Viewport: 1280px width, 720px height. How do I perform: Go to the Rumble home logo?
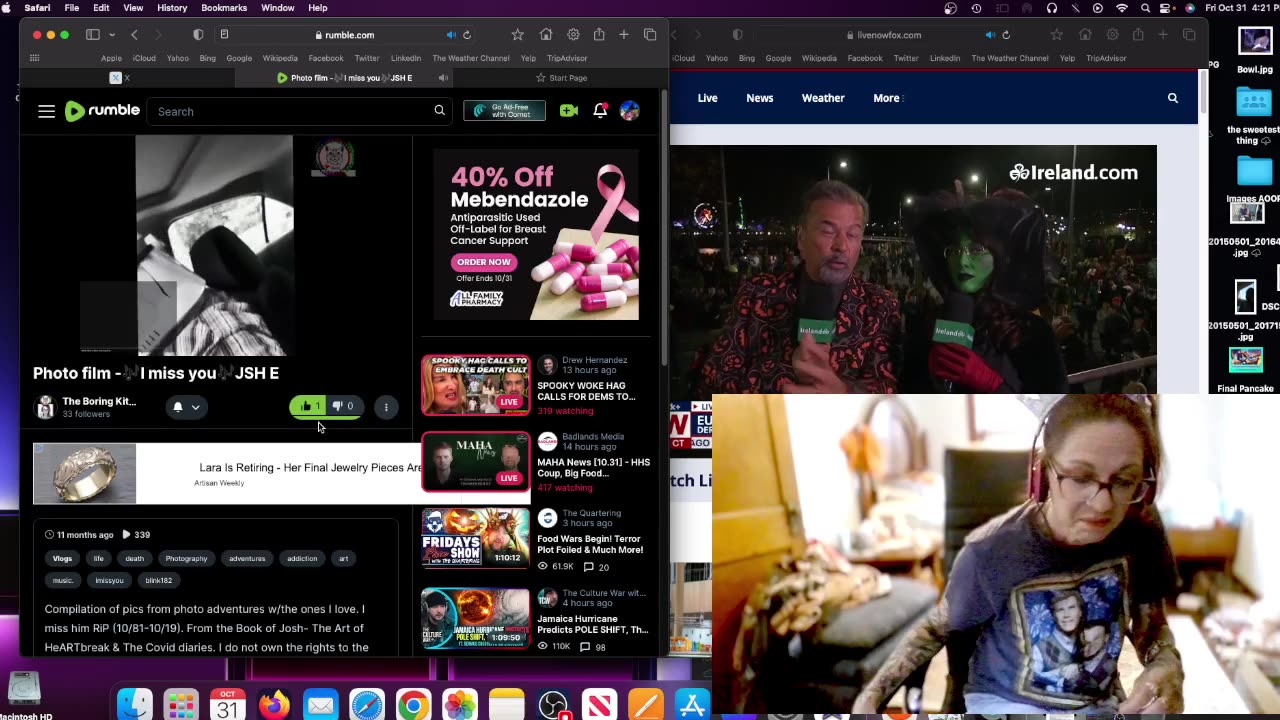[x=101, y=111]
